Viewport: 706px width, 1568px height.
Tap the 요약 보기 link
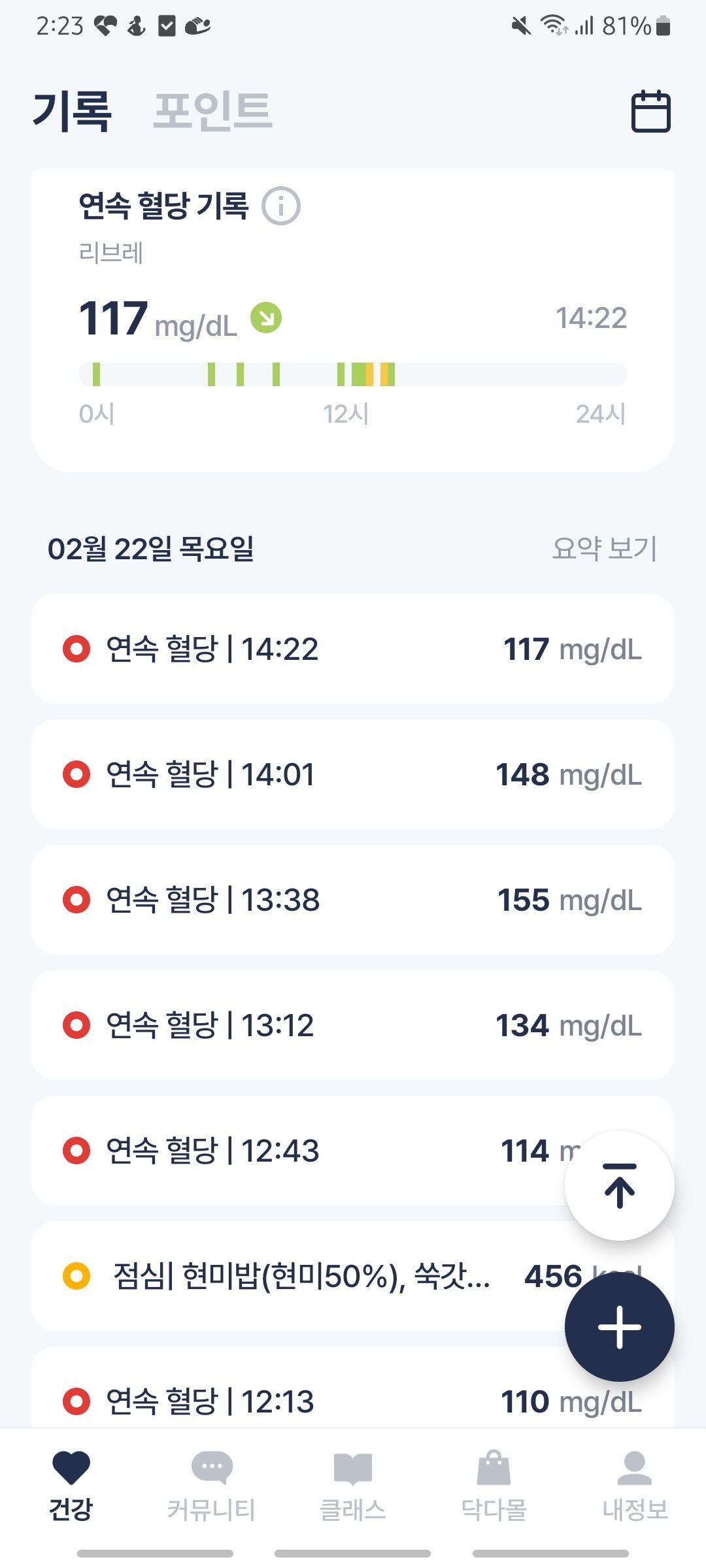604,549
